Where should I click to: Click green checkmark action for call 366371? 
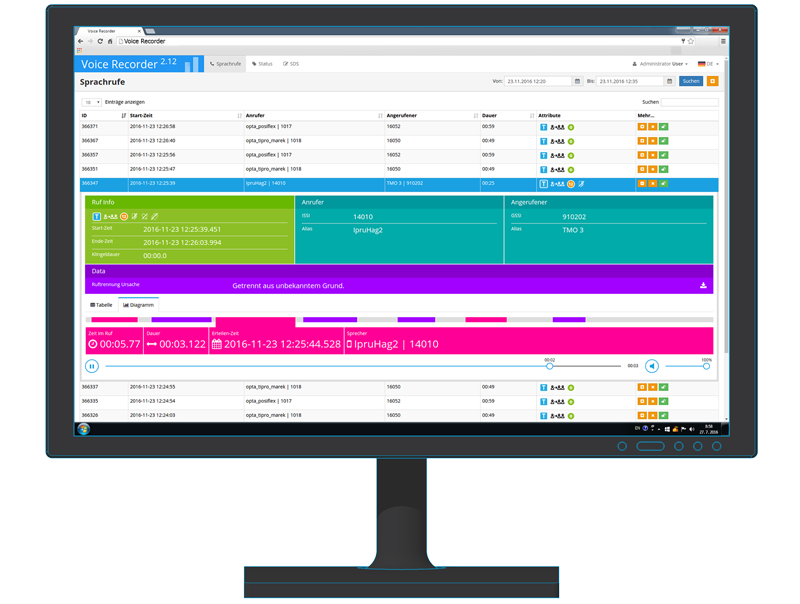663,127
